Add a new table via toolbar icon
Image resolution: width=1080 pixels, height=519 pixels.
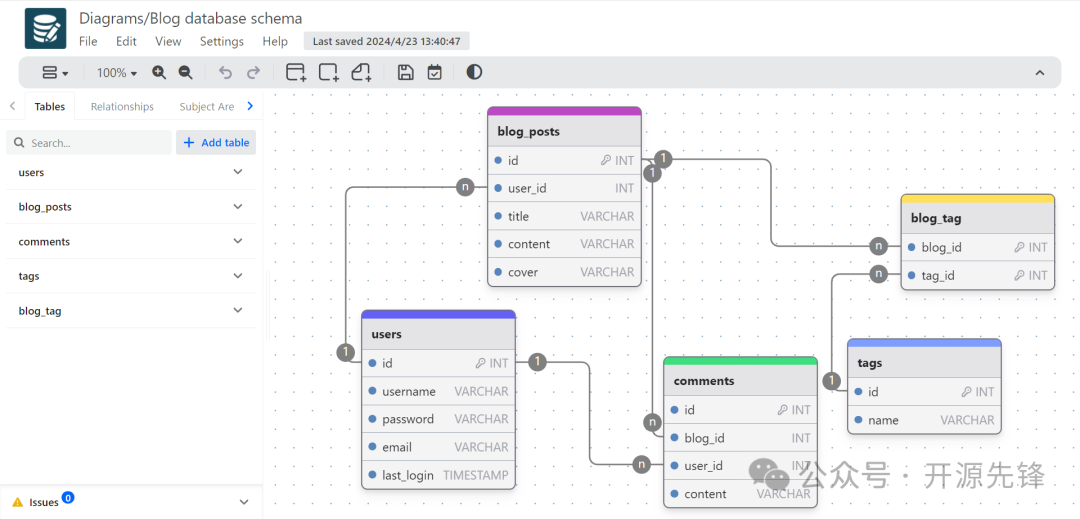(x=296, y=72)
